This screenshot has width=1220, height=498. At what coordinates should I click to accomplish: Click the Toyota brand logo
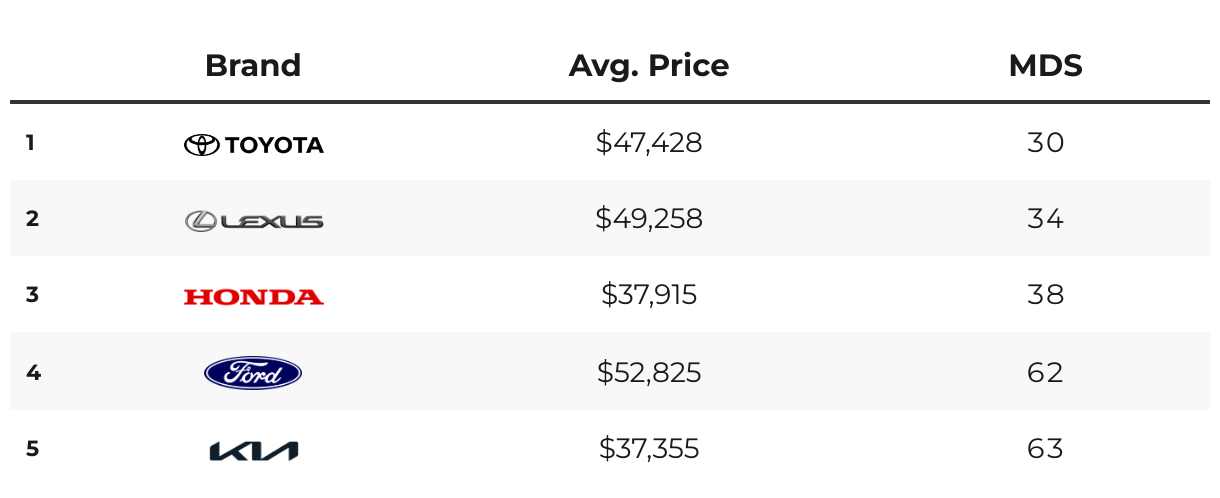[253, 145]
